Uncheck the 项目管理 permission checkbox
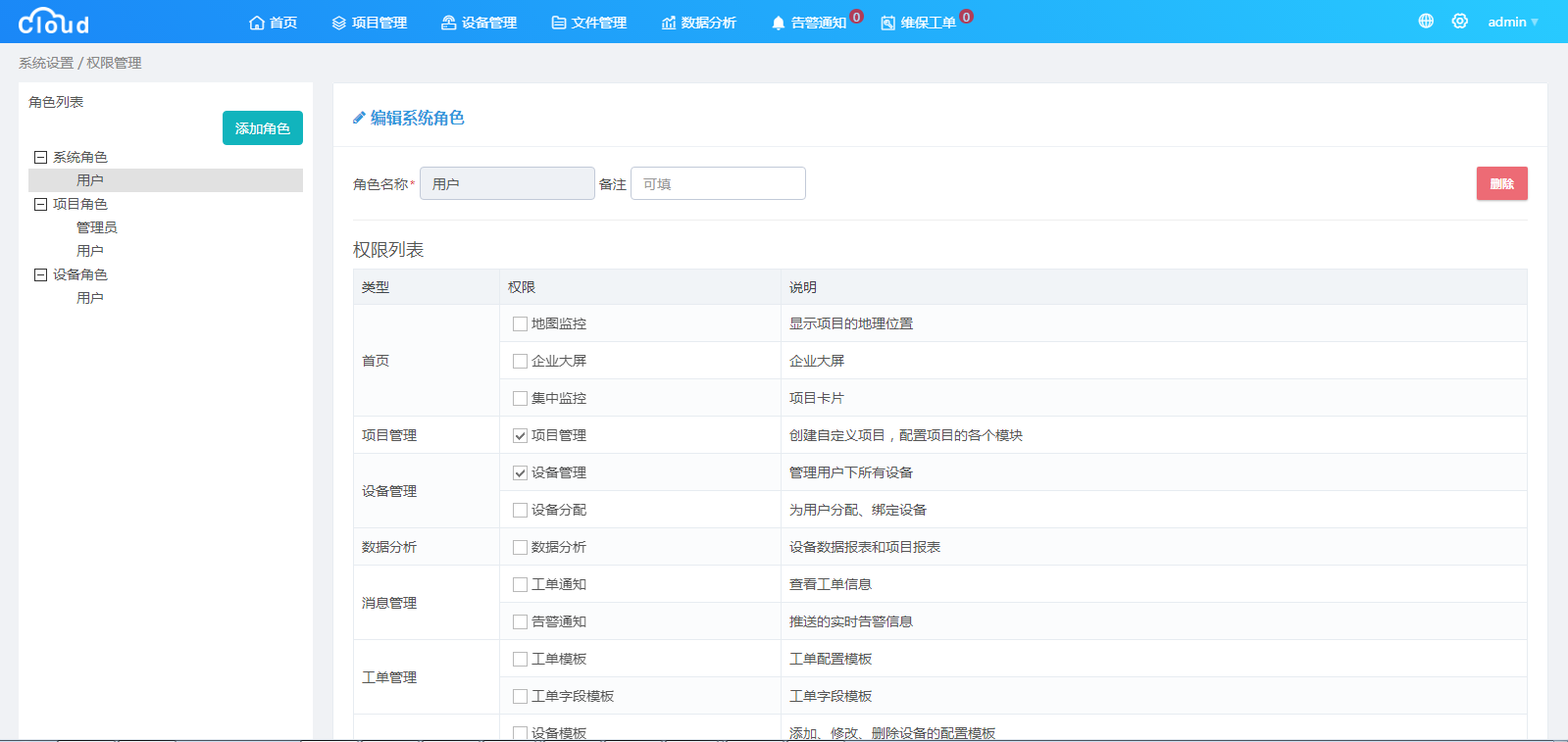 [x=520, y=435]
